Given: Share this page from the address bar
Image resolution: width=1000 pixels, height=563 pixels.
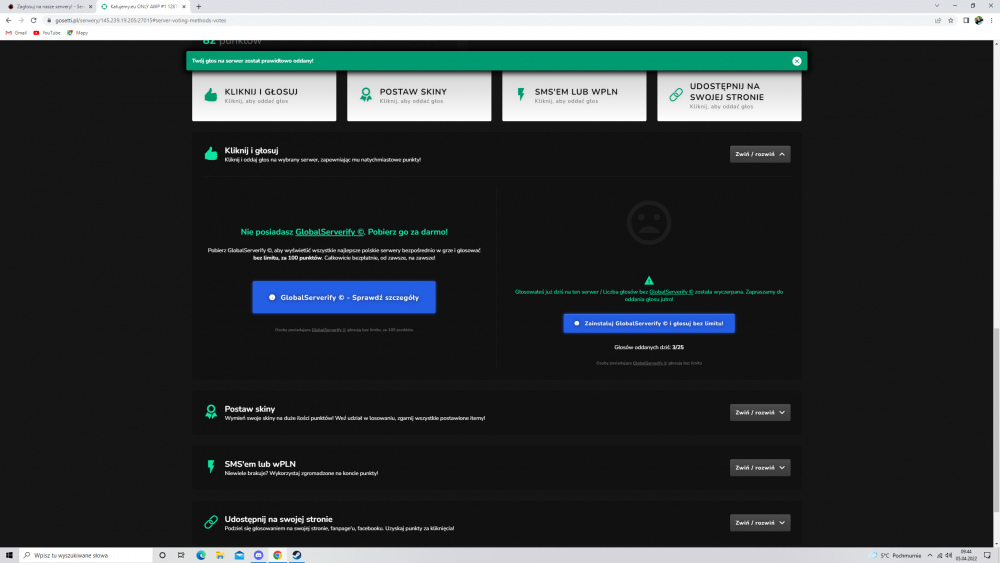Looking at the screenshot, I should 938,20.
